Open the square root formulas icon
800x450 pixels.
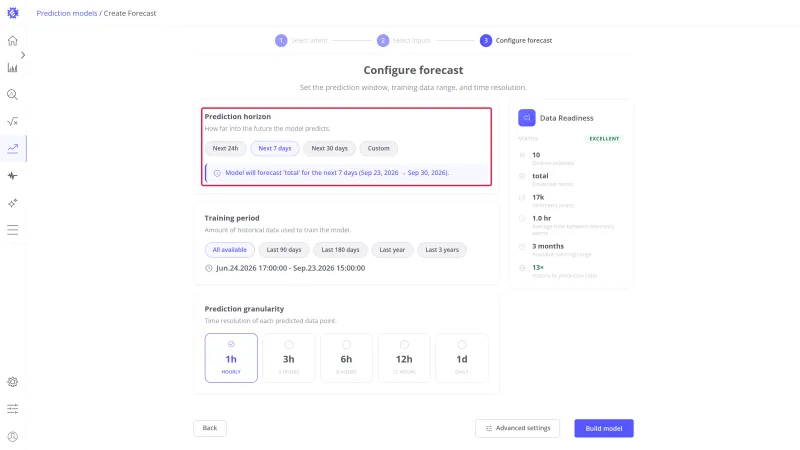(13, 121)
